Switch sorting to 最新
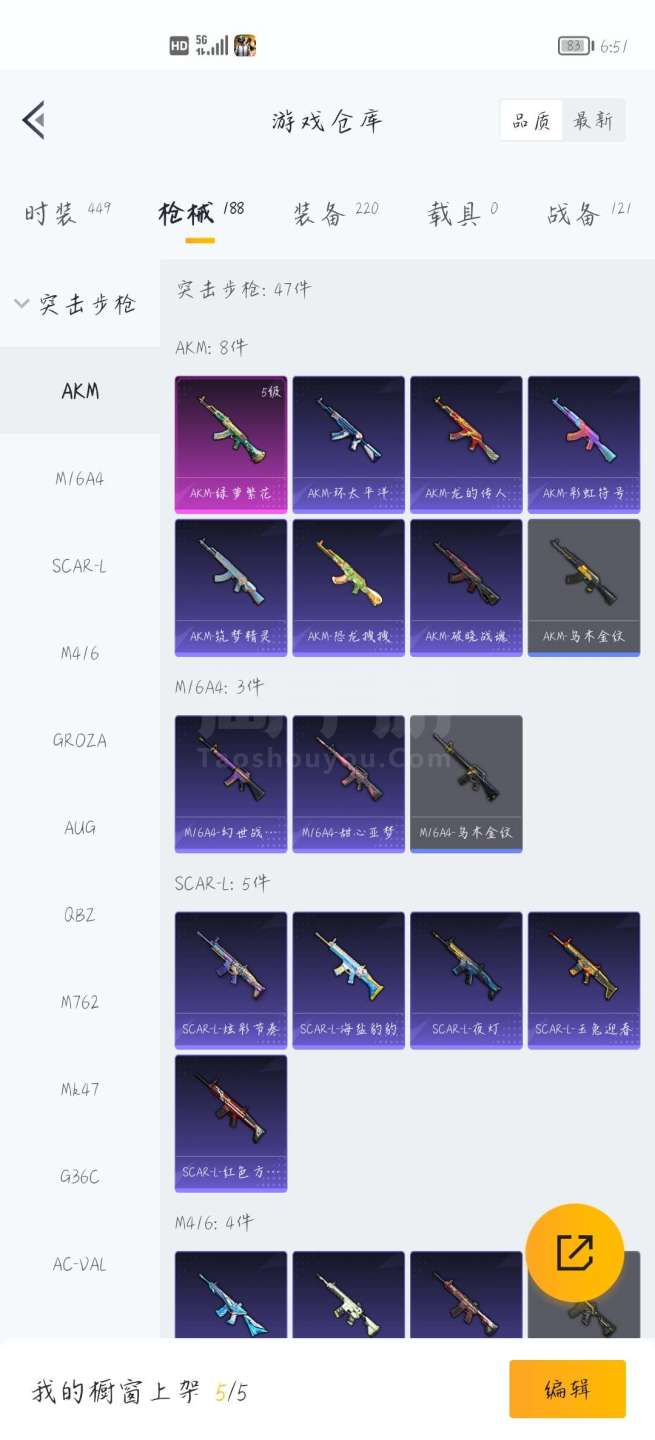 click(x=593, y=120)
